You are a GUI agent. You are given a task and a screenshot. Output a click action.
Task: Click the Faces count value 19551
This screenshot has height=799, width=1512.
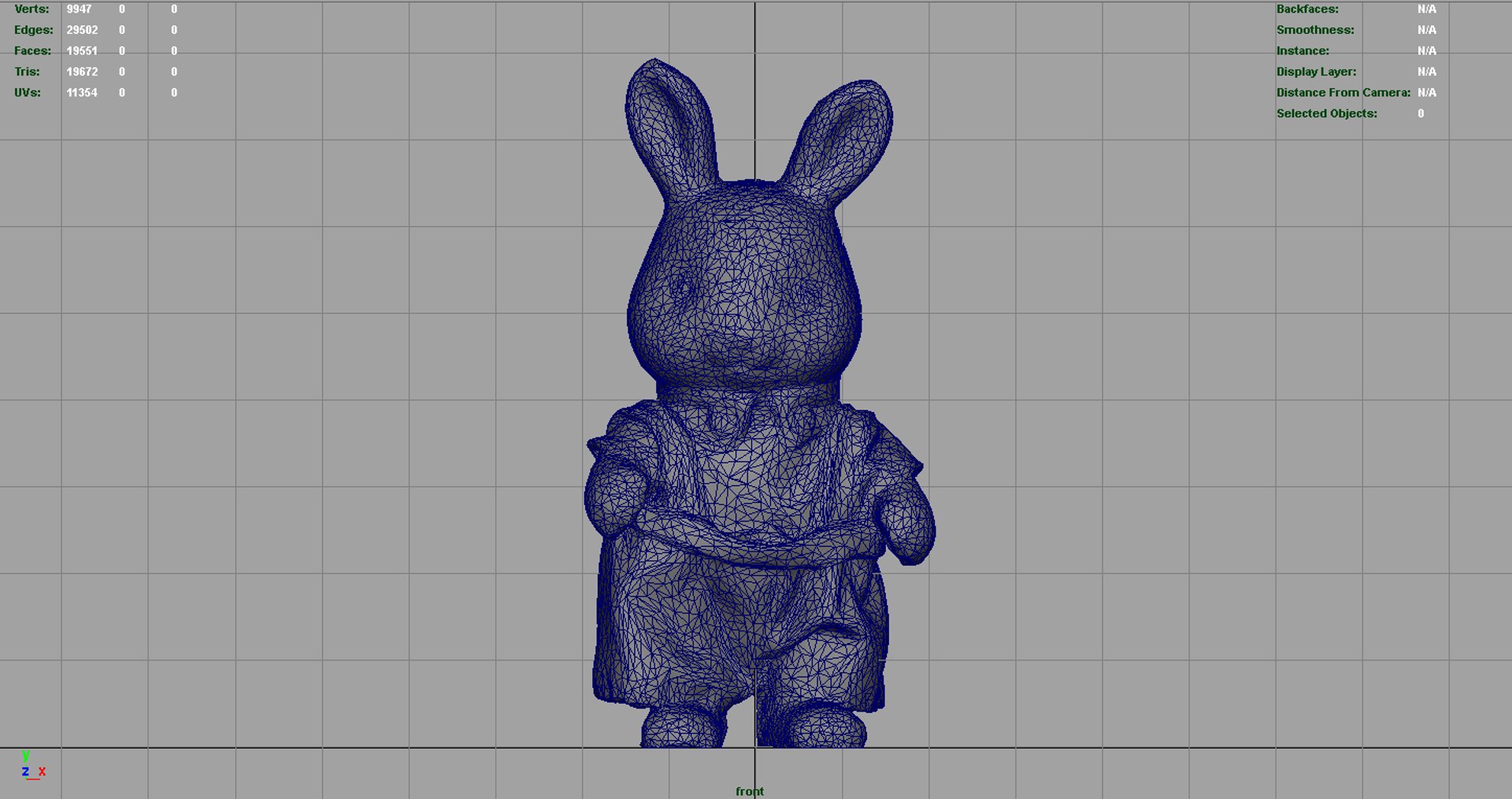(82, 51)
